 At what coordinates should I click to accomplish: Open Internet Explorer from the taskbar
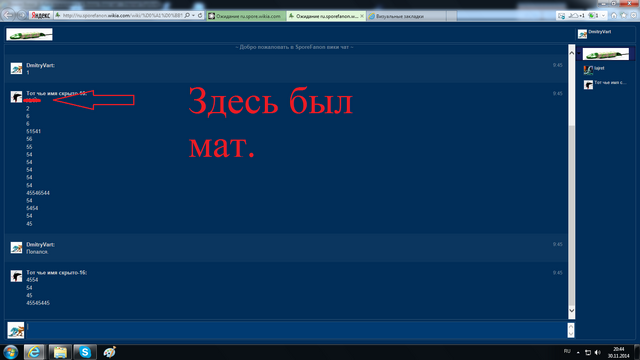click(x=34, y=352)
